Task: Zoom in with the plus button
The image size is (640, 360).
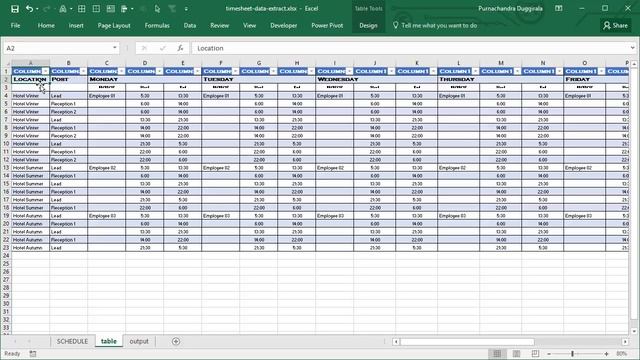Action: pos(607,354)
